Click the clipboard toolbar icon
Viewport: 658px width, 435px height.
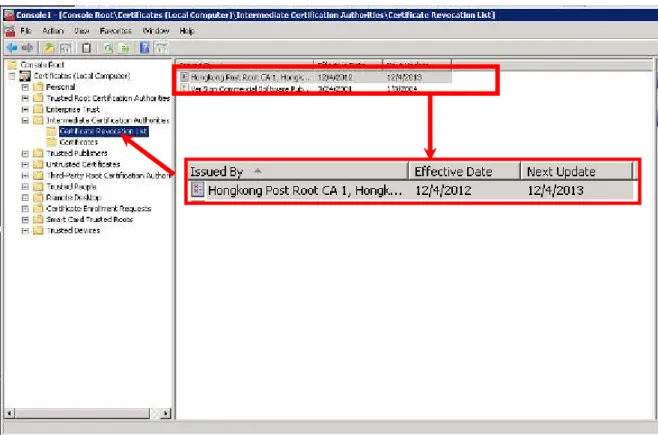[x=86, y=48]
